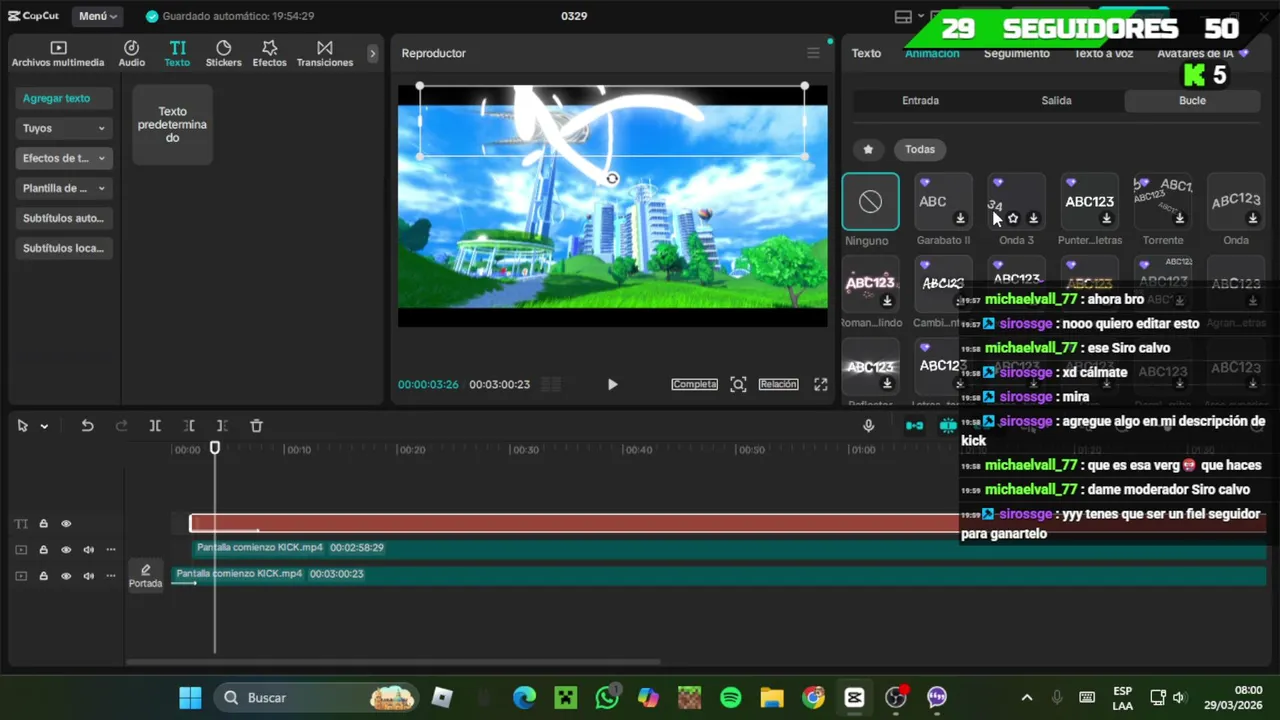This screenshot has width=1280, height=720.
Task: Open Spotify from the taskbar
Action: pos(731,697)
